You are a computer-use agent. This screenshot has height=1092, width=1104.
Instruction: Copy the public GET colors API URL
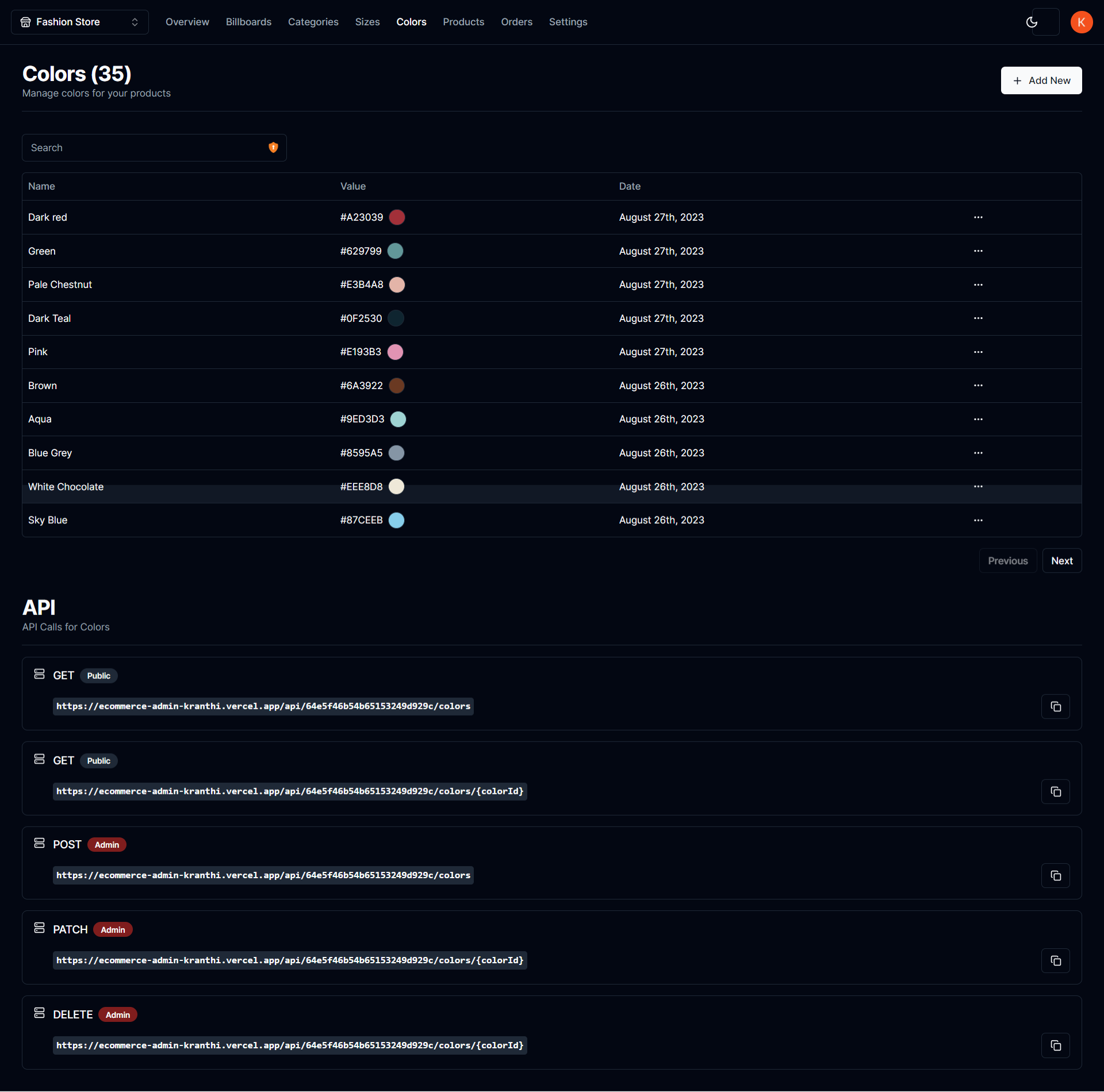(x=1055, y=706)
